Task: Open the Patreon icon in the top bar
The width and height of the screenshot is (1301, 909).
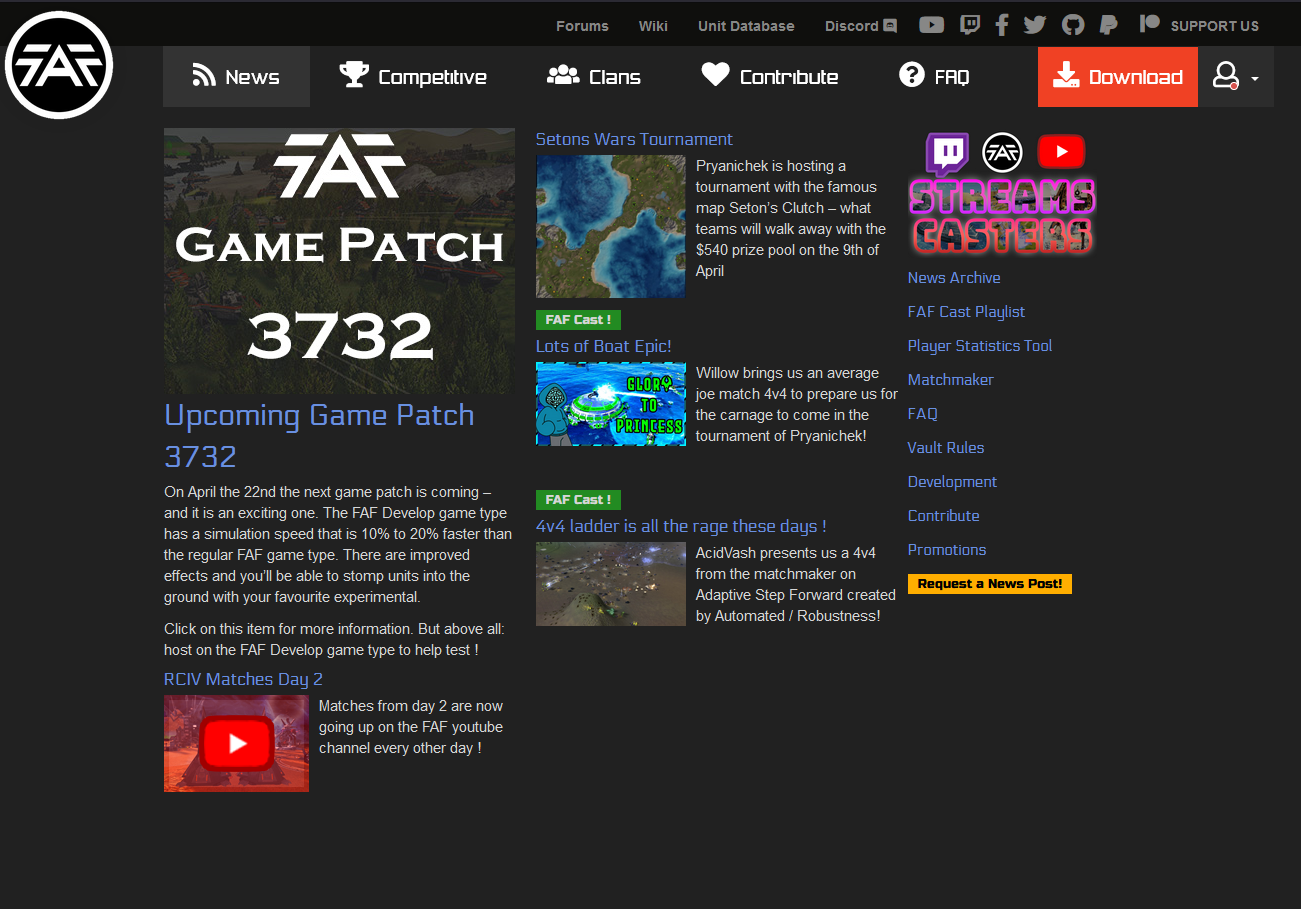Action: coord(1150,23)
